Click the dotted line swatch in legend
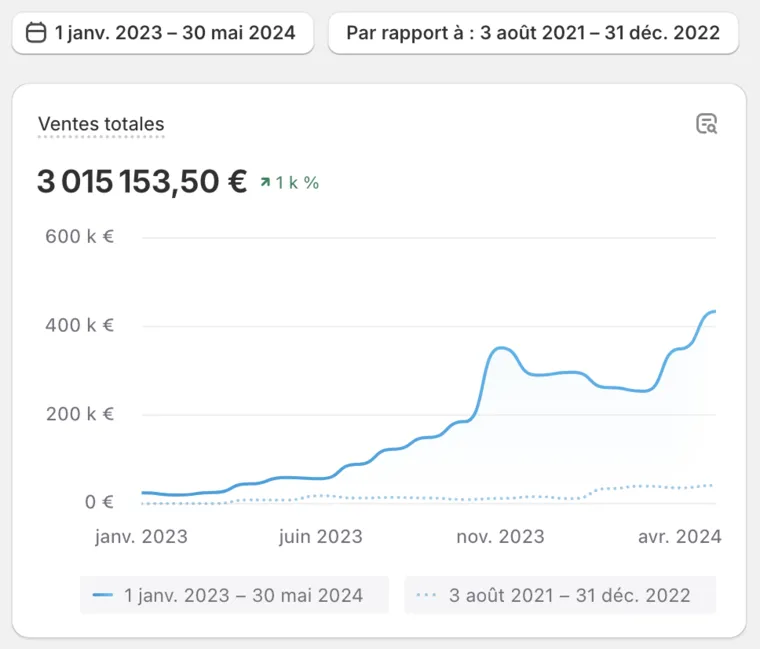 tap(427, 595)
